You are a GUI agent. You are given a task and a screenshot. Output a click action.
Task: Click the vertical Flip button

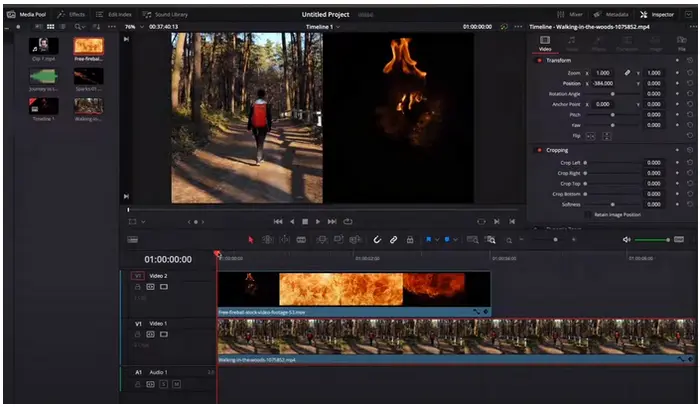[x=606, y=136]
